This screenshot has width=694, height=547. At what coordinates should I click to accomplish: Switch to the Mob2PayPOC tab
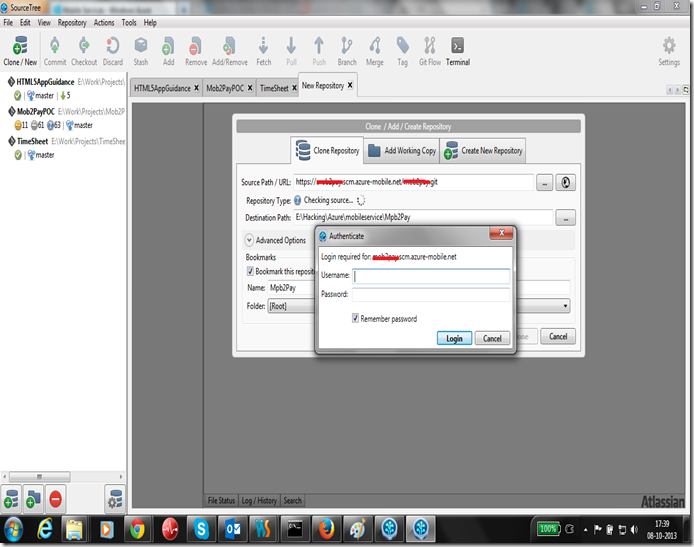pyautogui.click(x=225, y=88)
